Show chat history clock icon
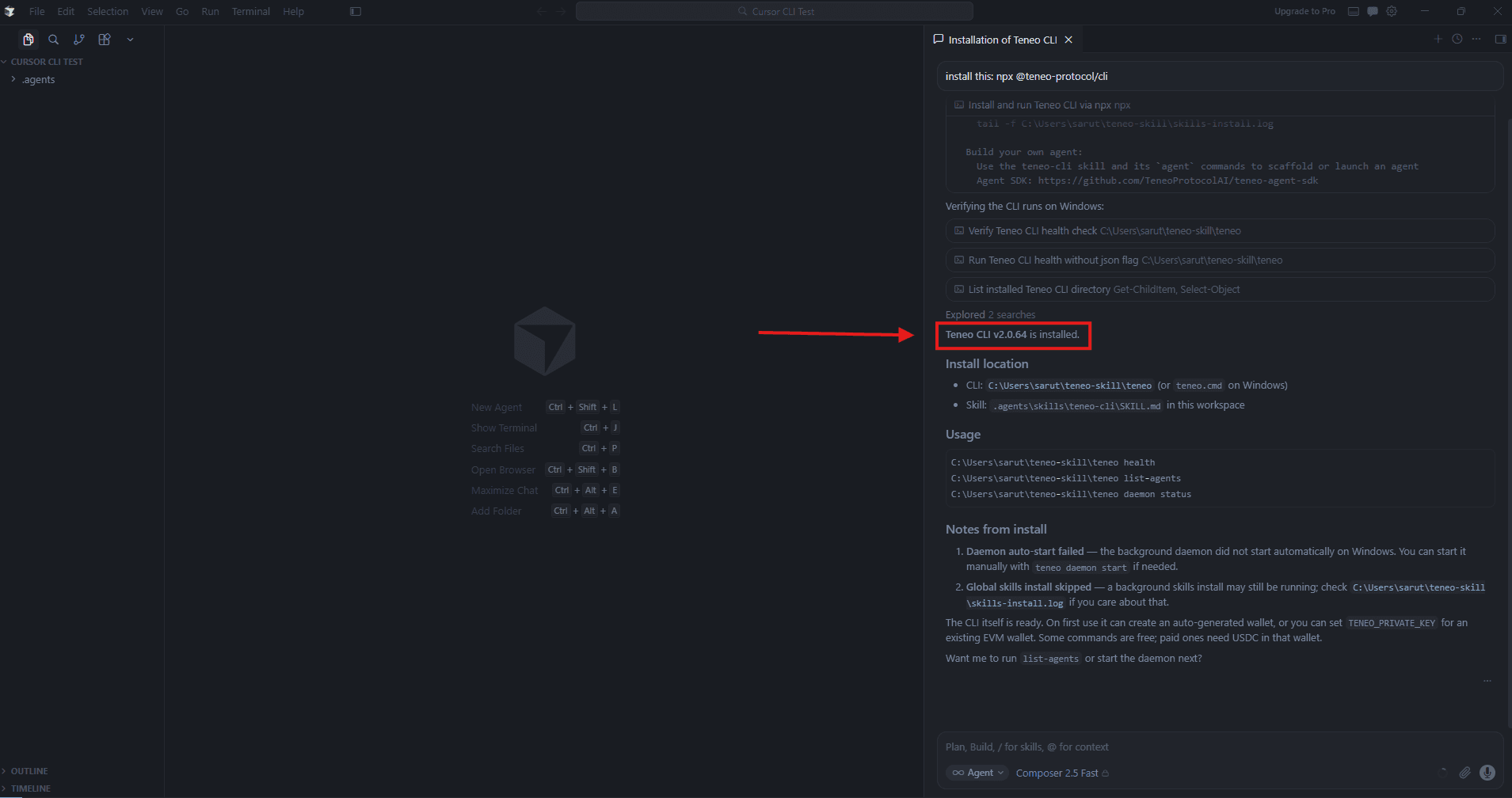This screenshot has width=1512, height=798. click(1457, 39)
